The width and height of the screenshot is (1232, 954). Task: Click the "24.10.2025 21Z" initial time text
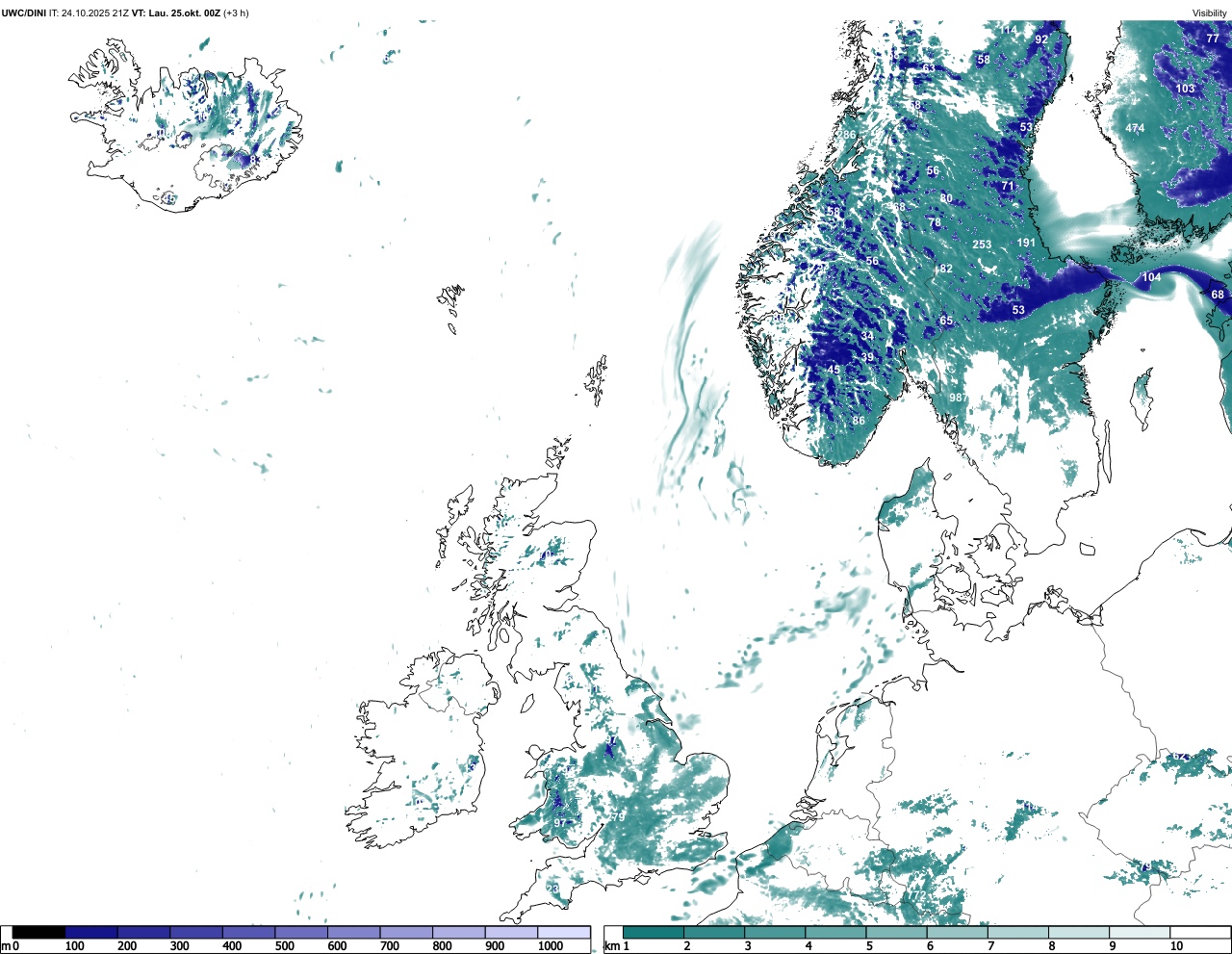point(95,13)
